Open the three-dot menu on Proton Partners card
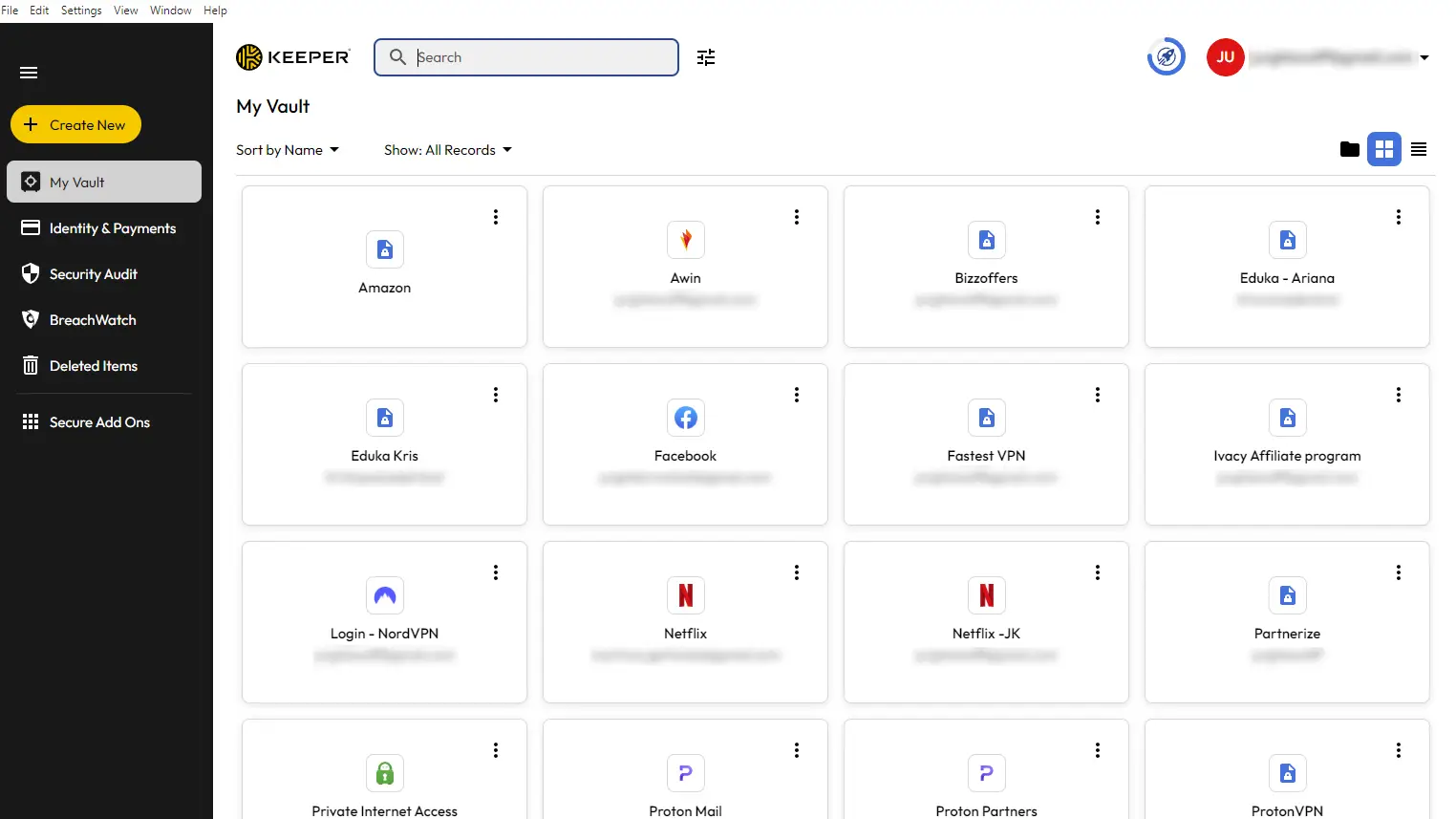Image resolution: width=1456 pixels, height=819 pixels. 1098,750
